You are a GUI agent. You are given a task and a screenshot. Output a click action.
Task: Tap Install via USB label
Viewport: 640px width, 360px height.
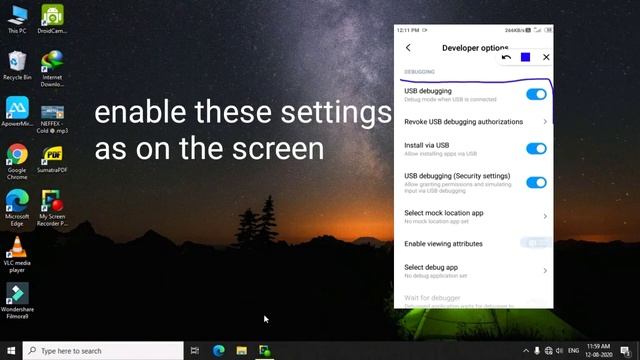(427, 145)
